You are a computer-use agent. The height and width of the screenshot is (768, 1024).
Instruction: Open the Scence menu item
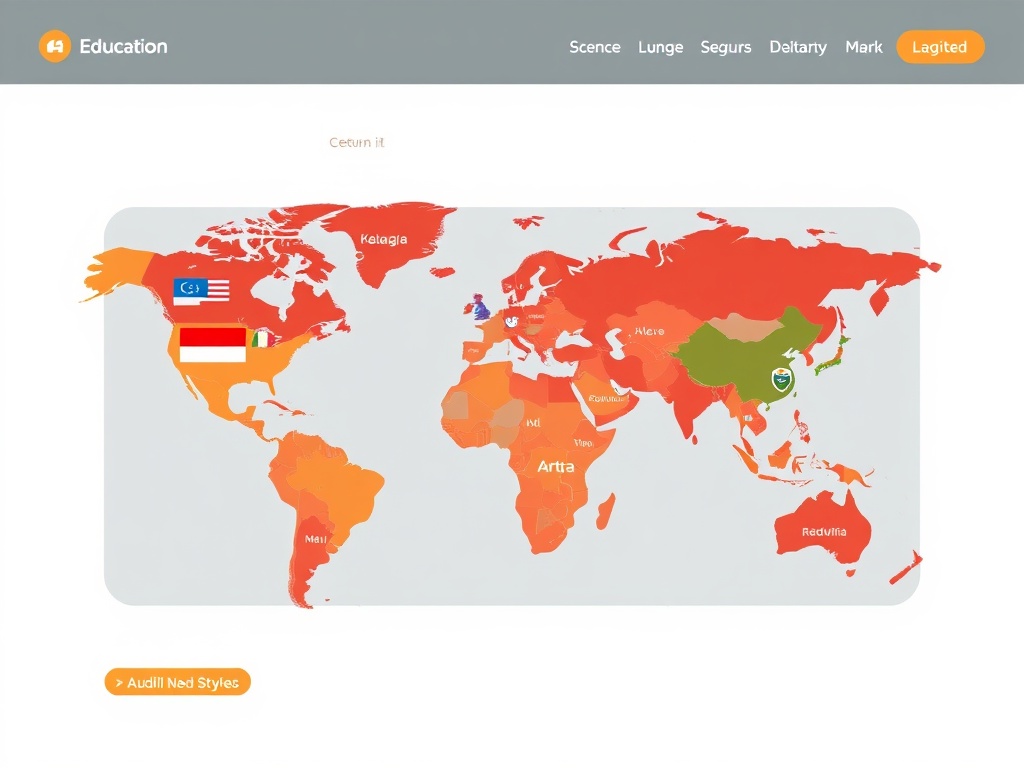click(x=594, y=47)
